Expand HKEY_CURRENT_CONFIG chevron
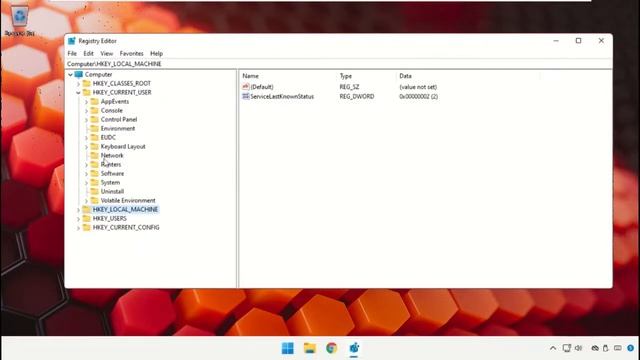Screen dimensions: 640x360 click(x=78, y=228)
